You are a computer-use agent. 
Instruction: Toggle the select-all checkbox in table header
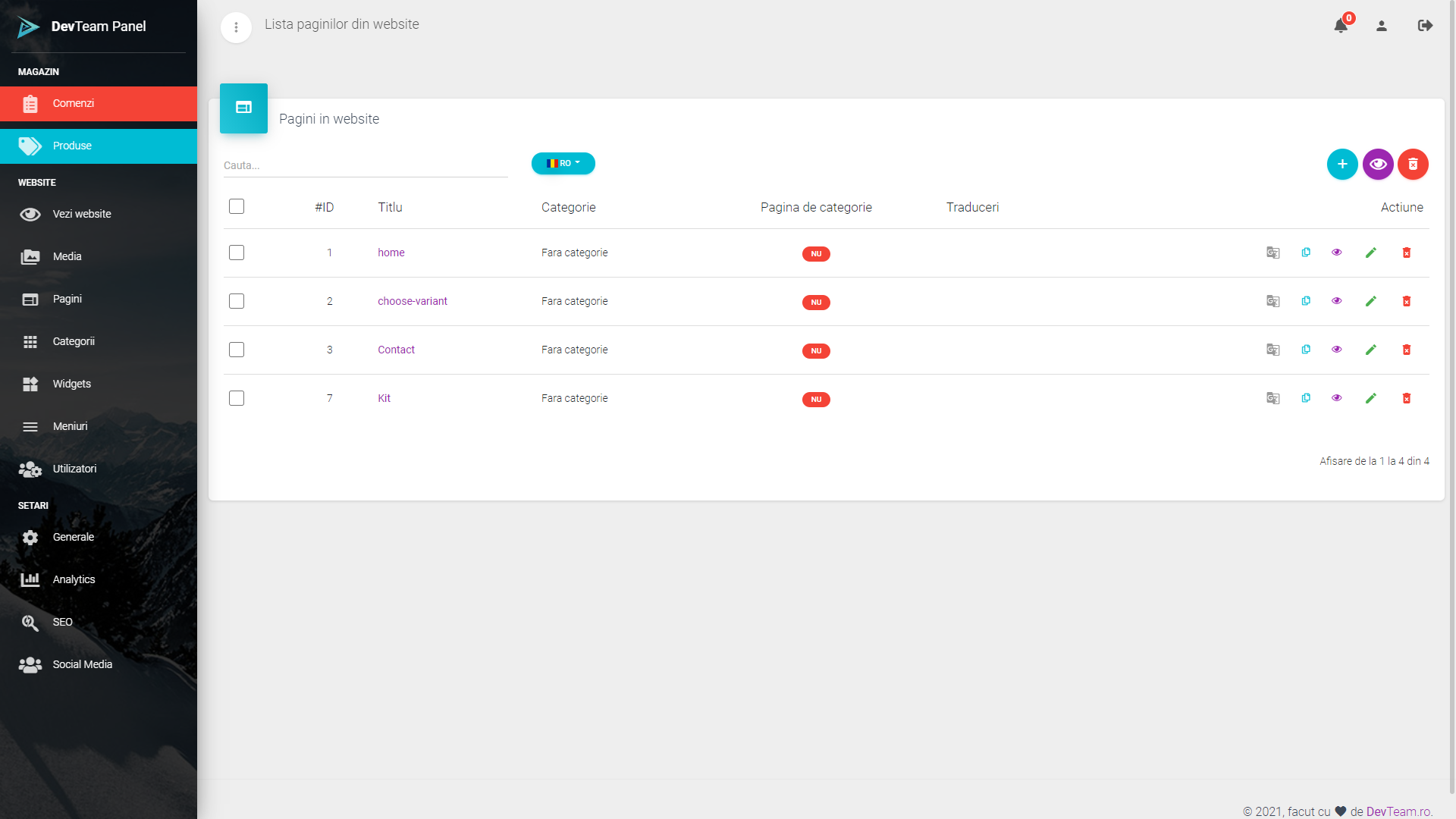coord(237,206)
